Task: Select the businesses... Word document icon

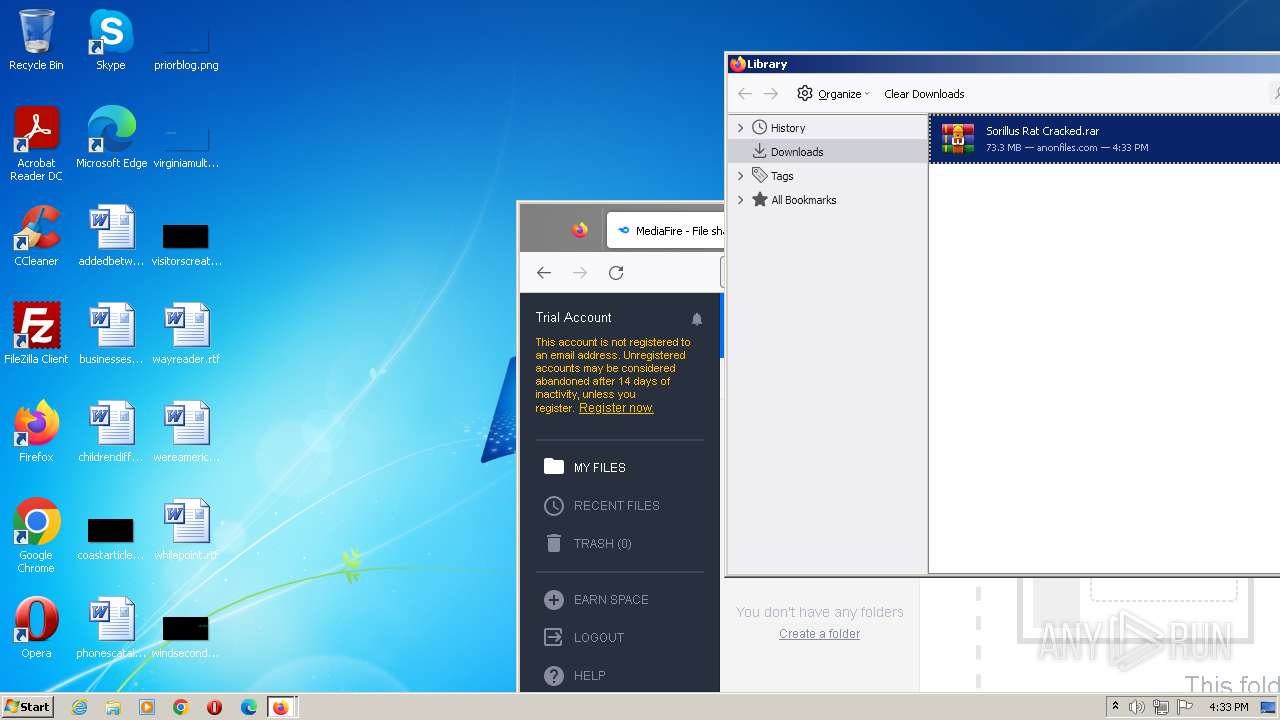Action: tap(111, 334)
